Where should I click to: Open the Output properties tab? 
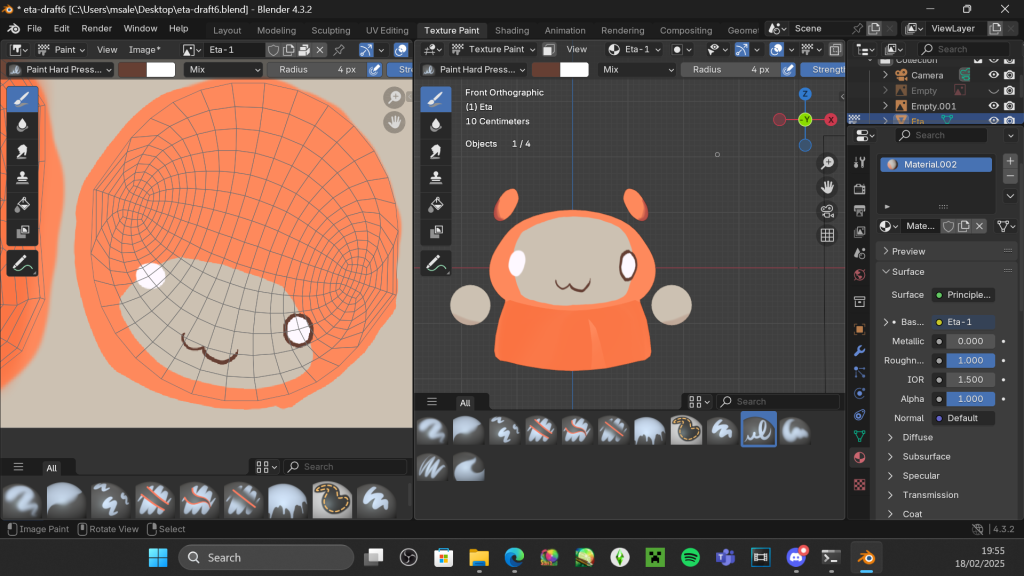859,210
